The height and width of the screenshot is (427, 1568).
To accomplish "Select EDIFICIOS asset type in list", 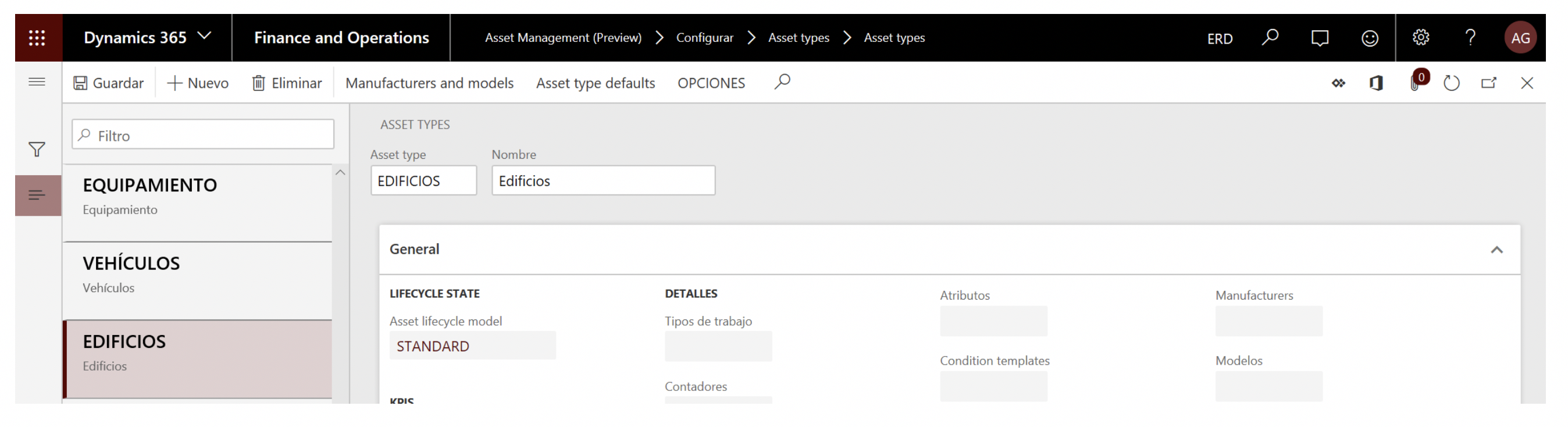I will [x=197, y=360].
